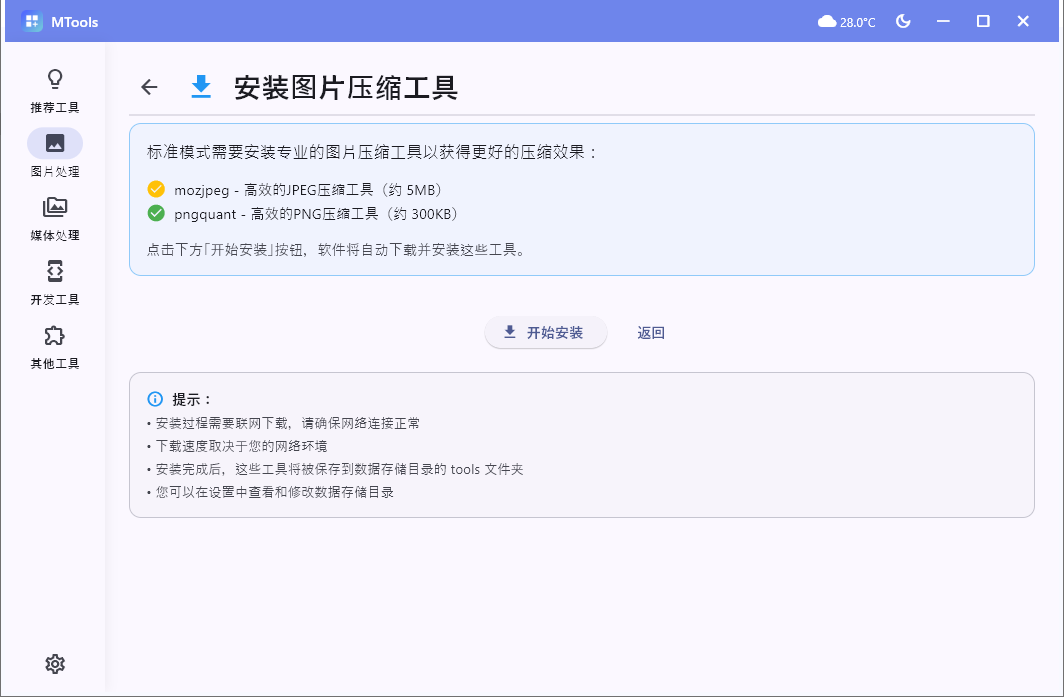Click the download arrow inside the 开始安装 button
The height and width of the screenshot is (697, 1064).
point(510,332)
